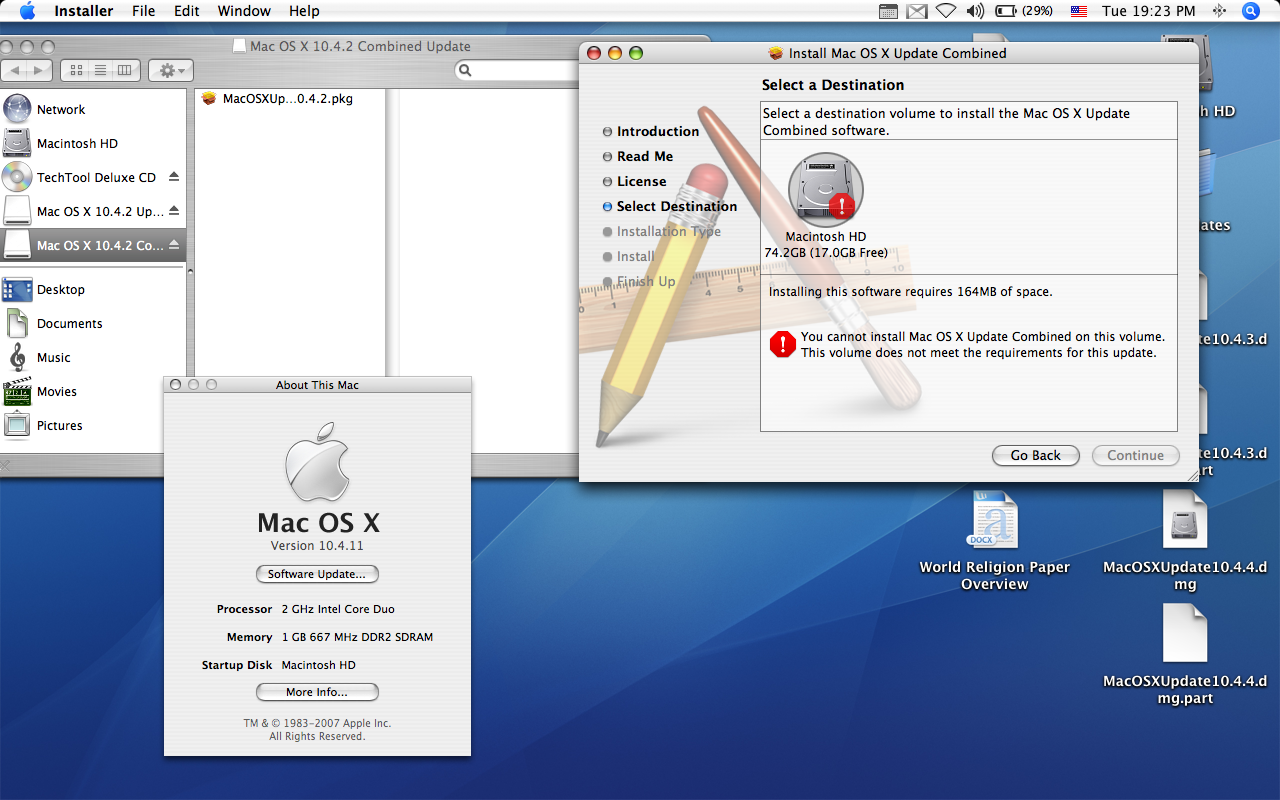
Task: Click the installer window resize handle
Action: point(1190,474)
